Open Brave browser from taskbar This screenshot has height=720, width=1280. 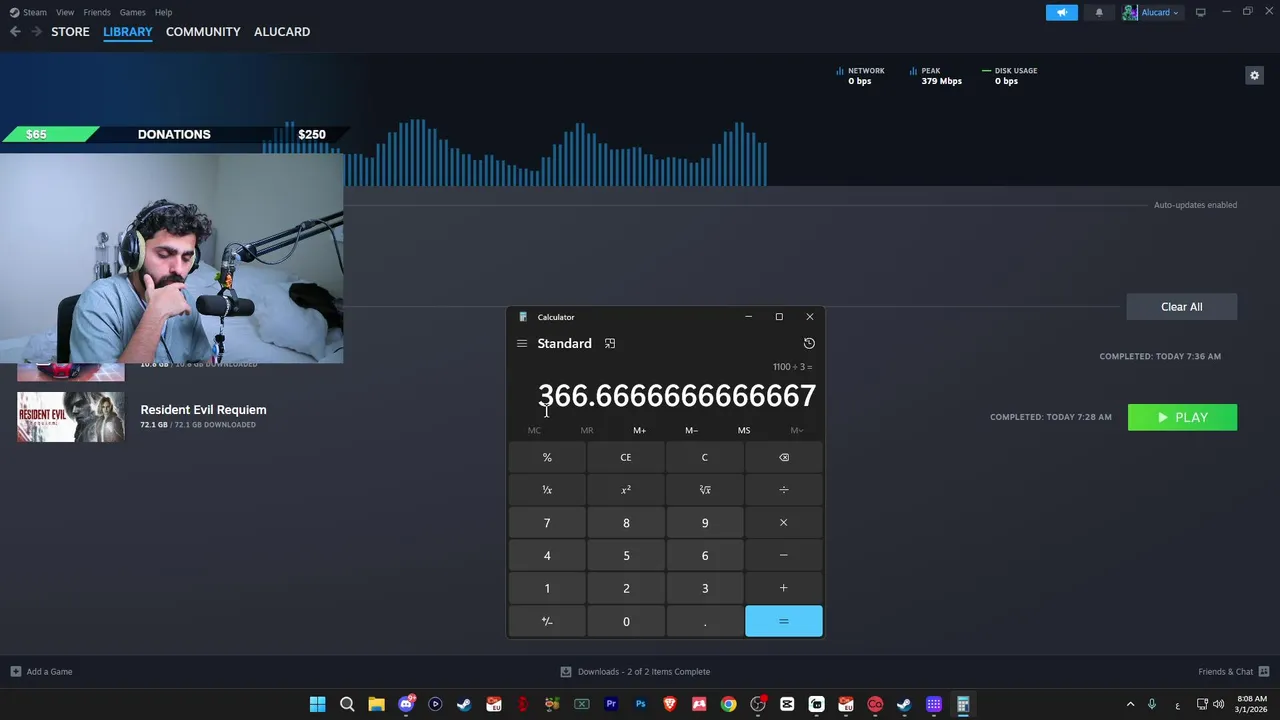[x=670, y=705]
